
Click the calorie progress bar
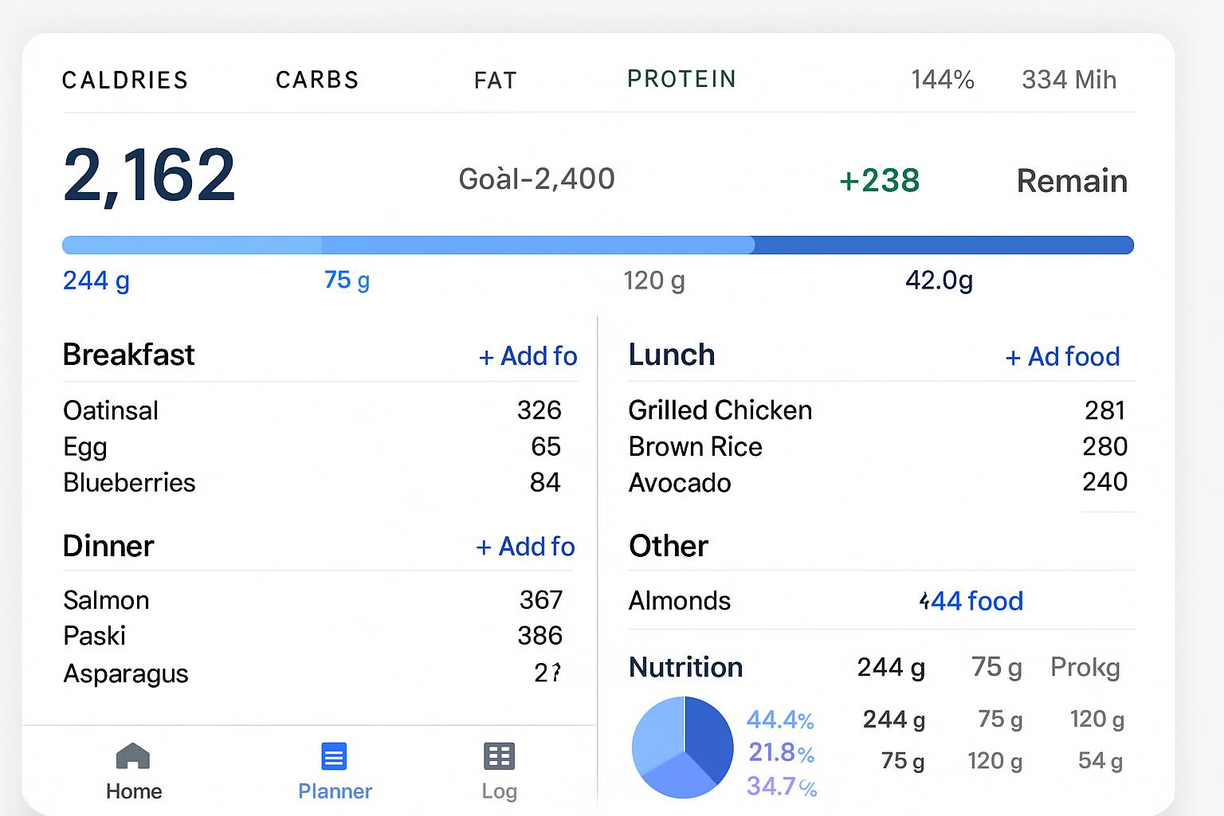click(597, 245)
